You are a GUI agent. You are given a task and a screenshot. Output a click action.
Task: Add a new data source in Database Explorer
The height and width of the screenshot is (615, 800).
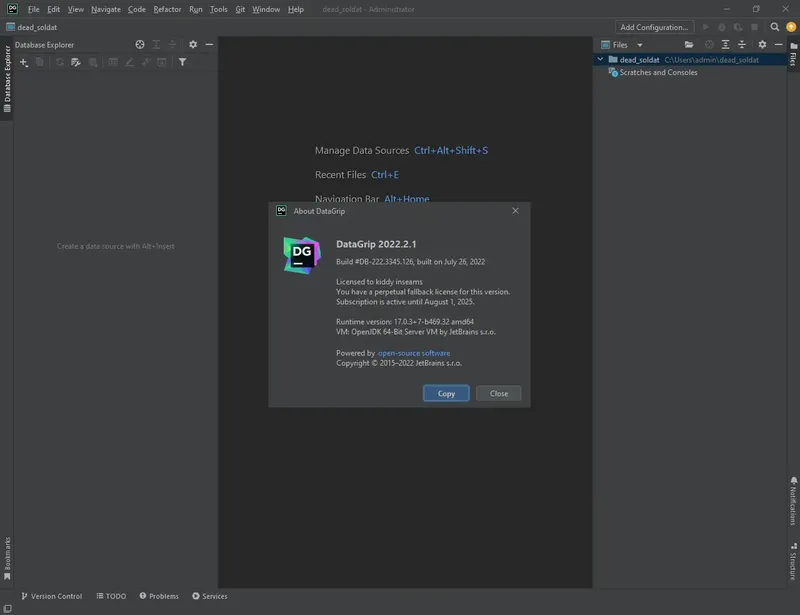click(x=22, y=61)
